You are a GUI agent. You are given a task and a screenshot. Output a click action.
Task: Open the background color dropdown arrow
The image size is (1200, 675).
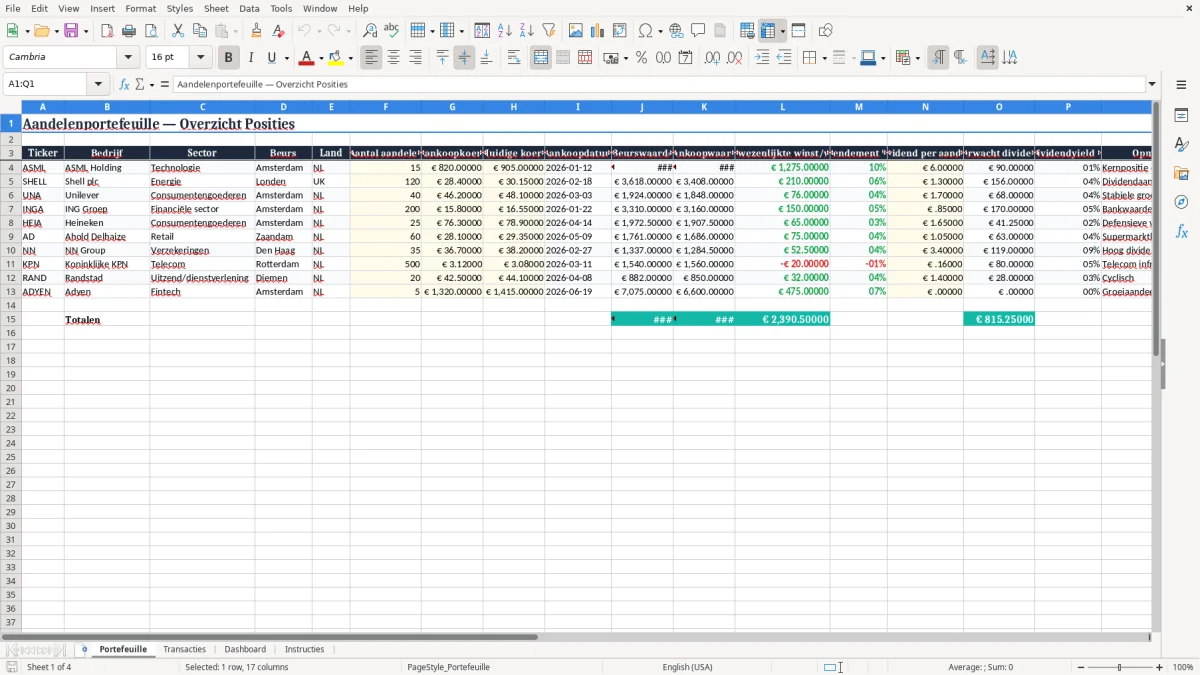point(350,58)
